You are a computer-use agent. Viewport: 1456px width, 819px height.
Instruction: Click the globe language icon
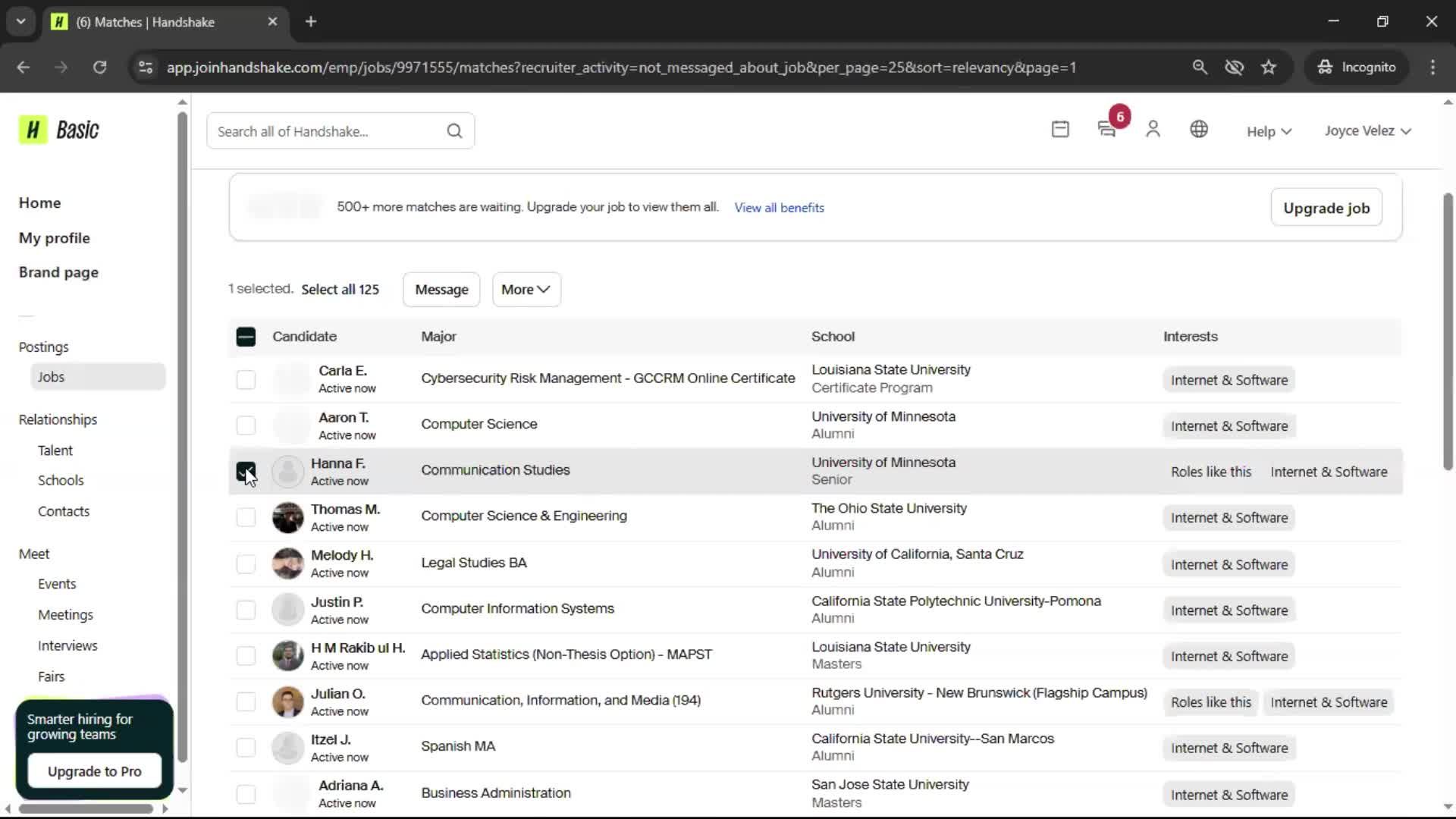coord(1199,130)
